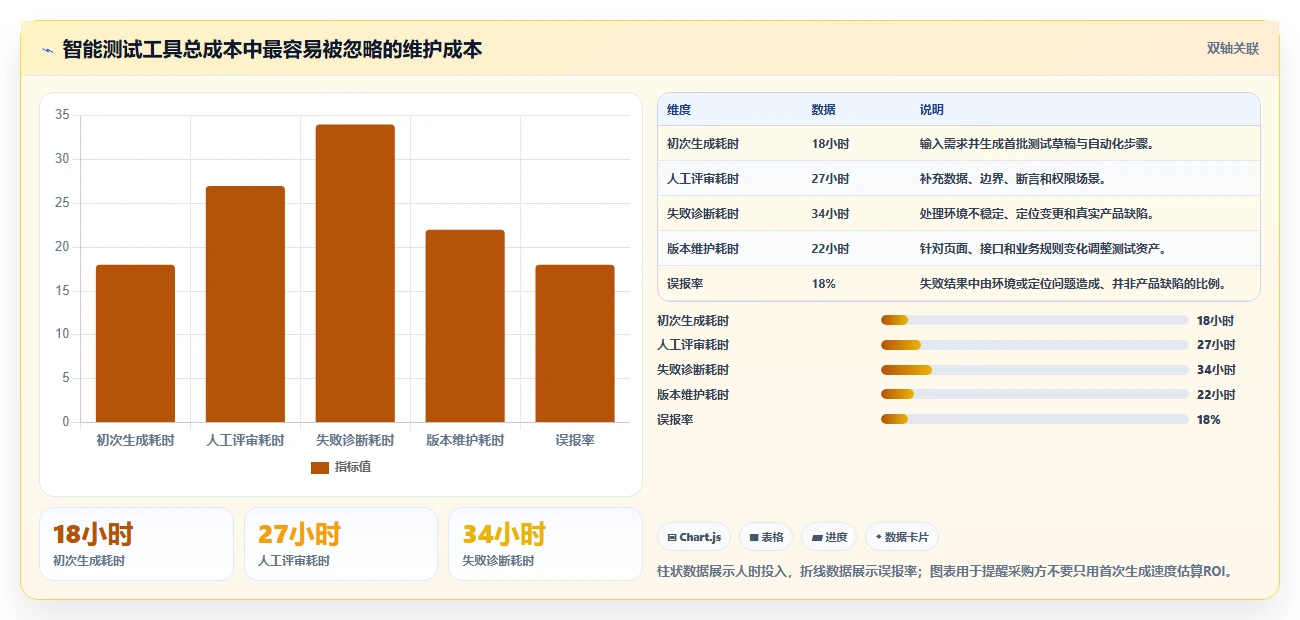Select the 误报率 bar in the chart

point(575,343)
